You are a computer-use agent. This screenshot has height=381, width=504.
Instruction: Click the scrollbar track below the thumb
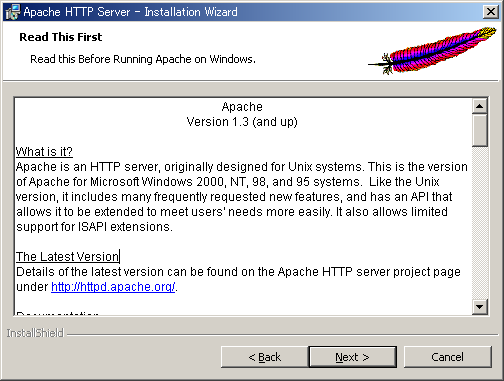(x=480, y=223)
